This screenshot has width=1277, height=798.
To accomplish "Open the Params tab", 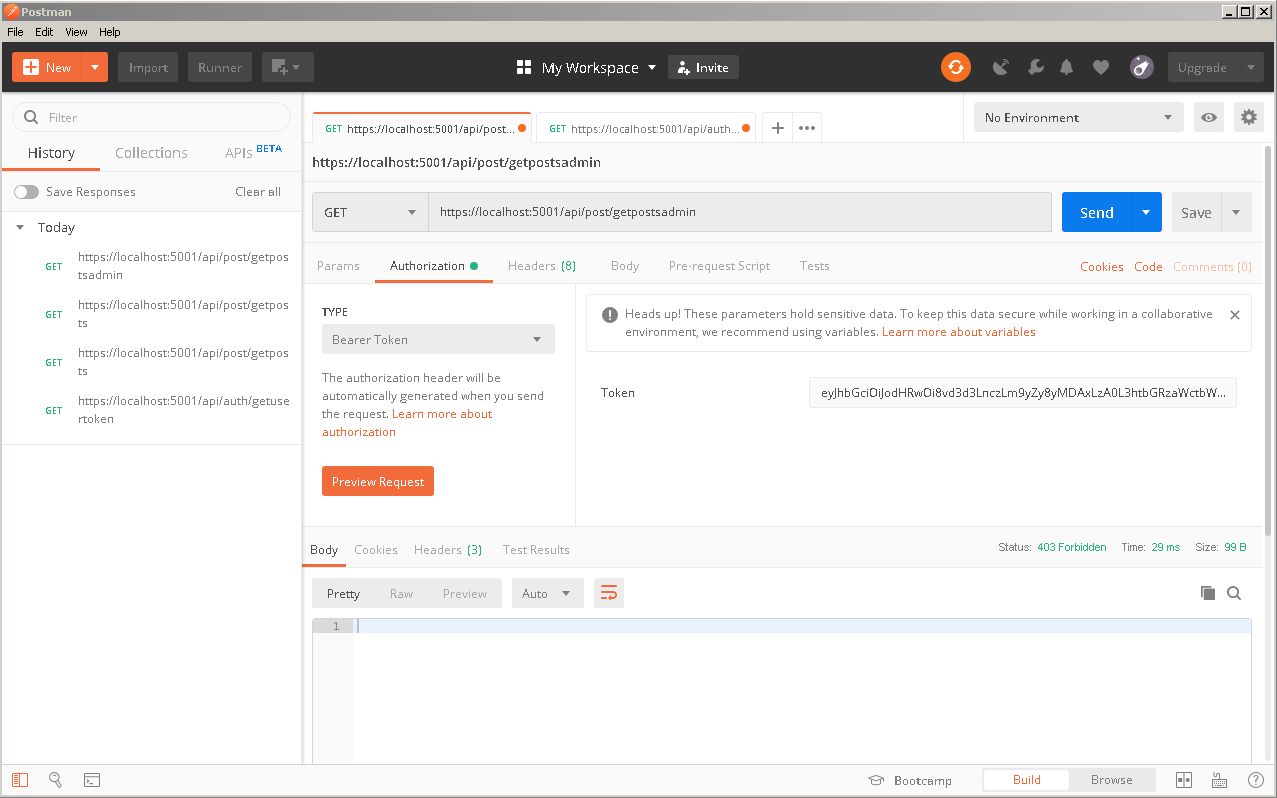I will click(338, 266).
